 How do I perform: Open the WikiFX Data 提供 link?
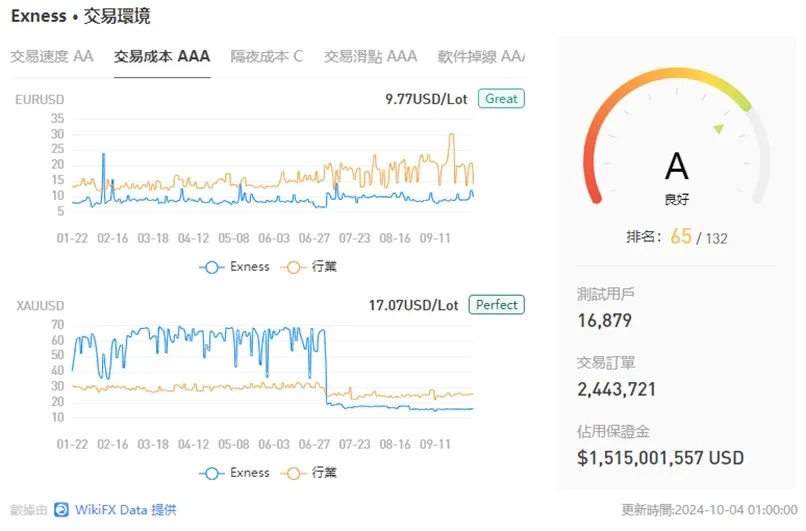(125, 510)
